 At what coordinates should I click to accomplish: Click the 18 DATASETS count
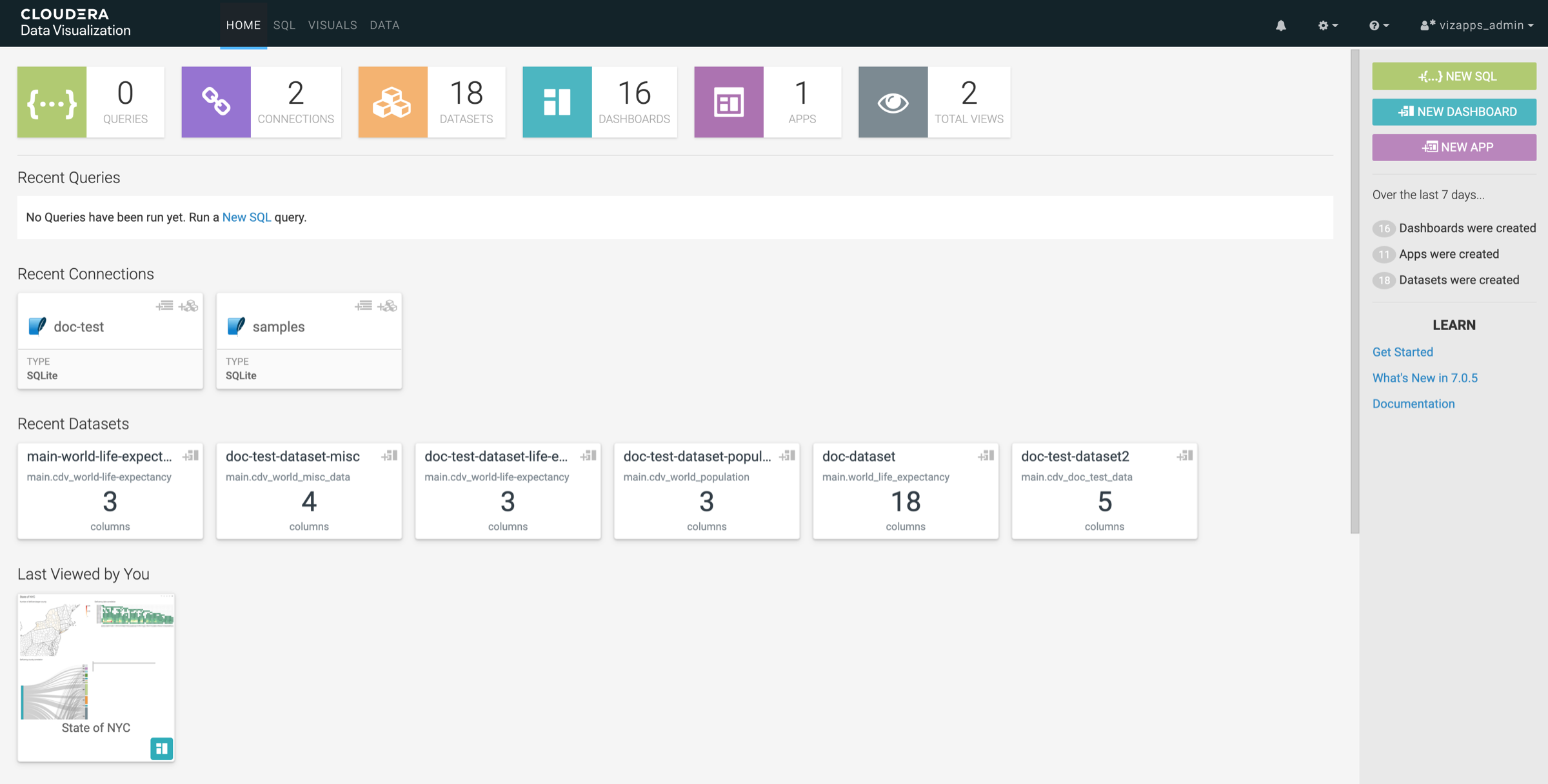pos(466,102)
